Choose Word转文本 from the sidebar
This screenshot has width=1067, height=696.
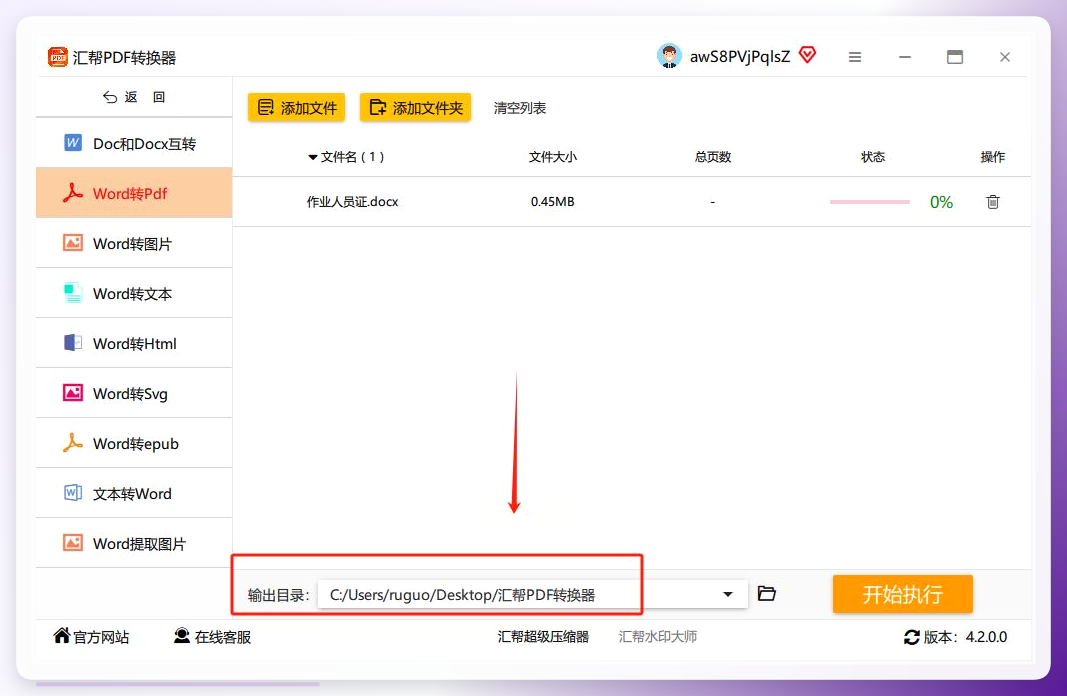pyautogui.click(x=134, y=293)
